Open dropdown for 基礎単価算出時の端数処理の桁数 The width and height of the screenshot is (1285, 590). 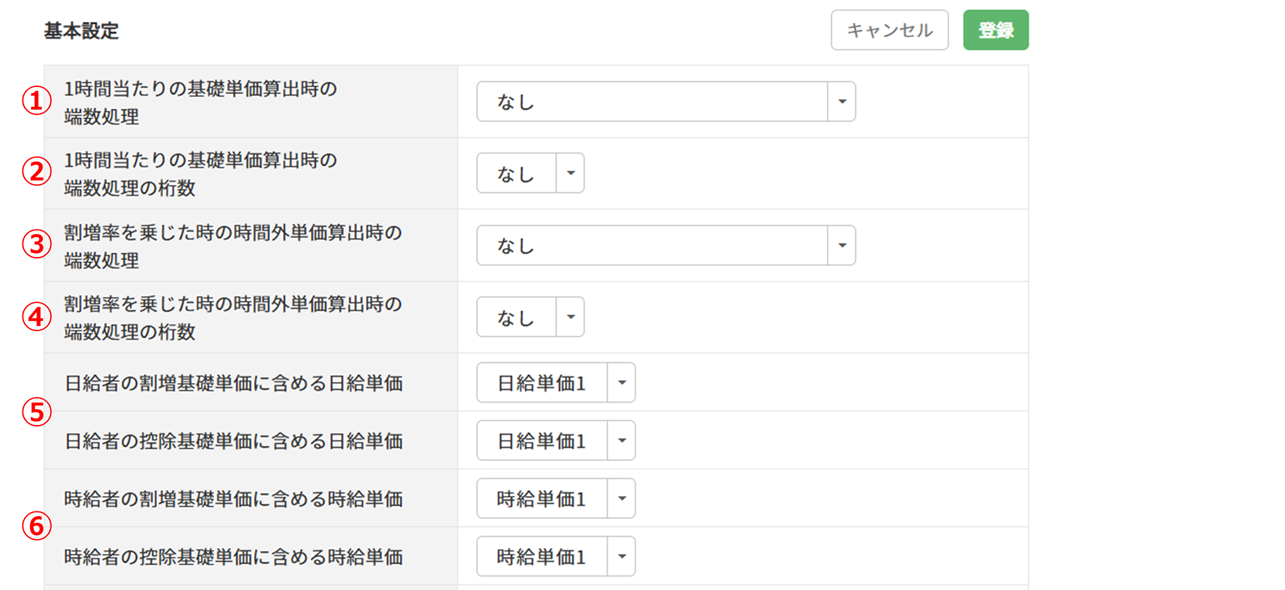tap(570, 173)
